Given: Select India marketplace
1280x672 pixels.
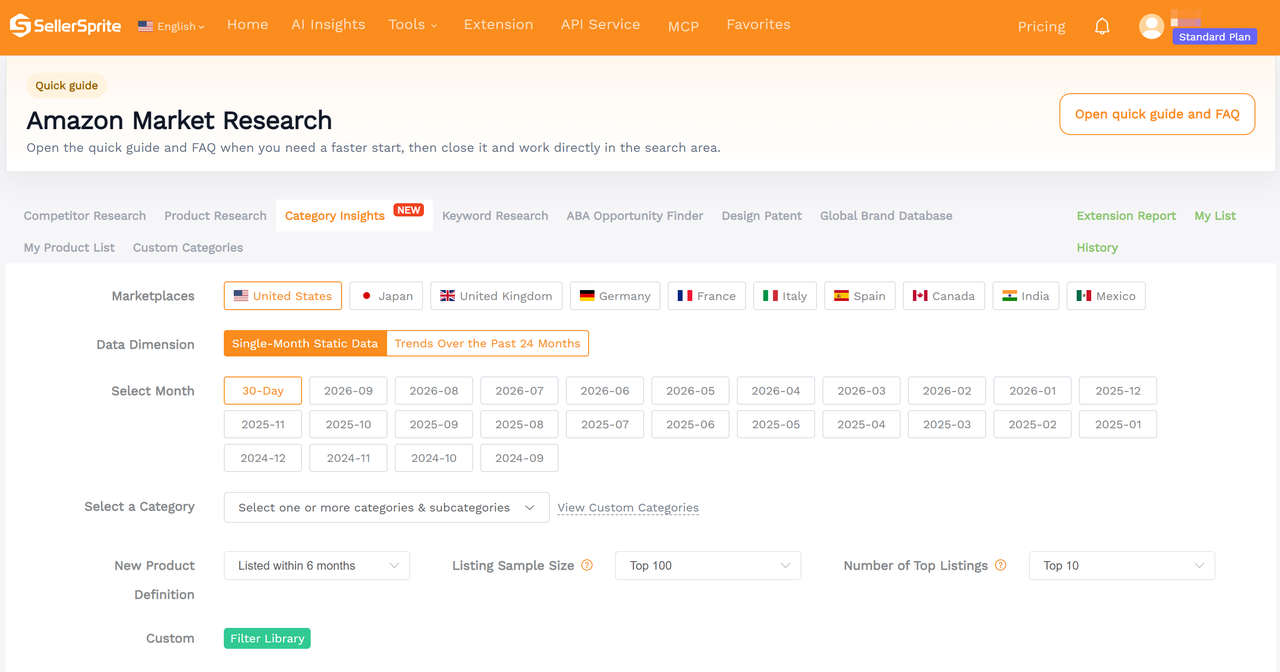Looking at the screenshot, I should (1025, 296).
